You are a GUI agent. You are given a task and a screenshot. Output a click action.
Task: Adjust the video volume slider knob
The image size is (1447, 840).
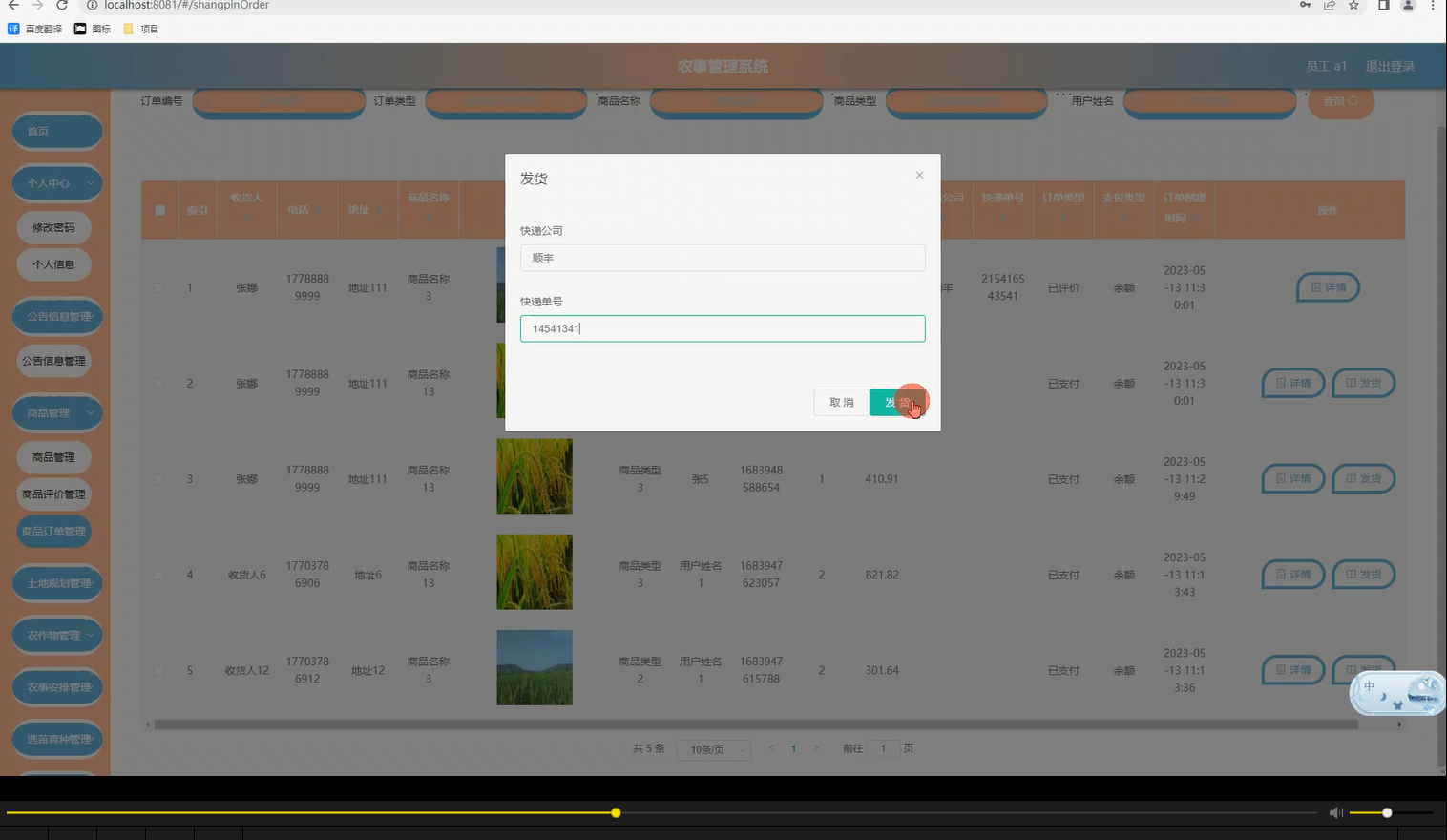pos(1387,812)
